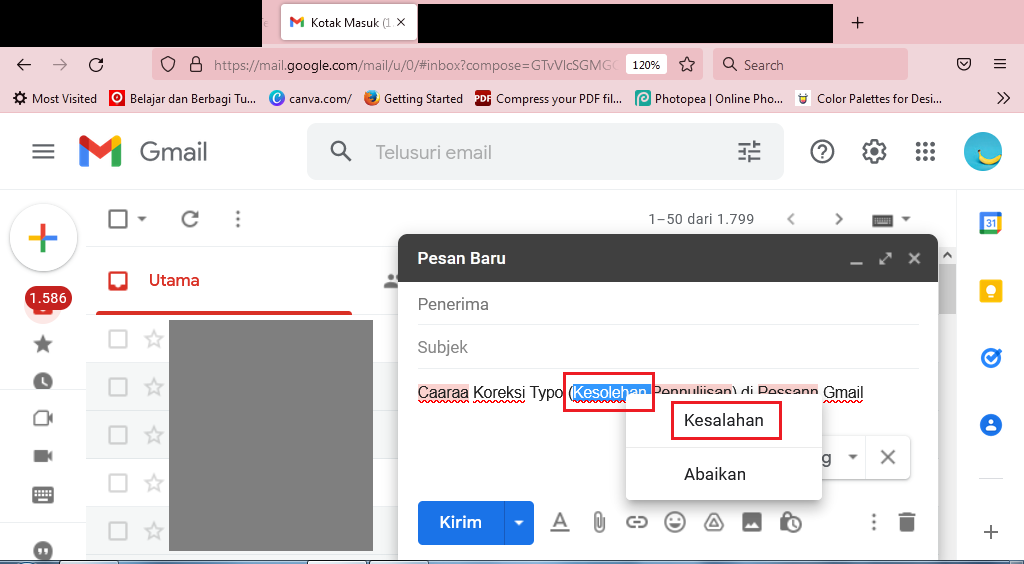The image size is (1024, 564).
Task: Open Google Calendar side panel
Action: (x=991, y=223)
